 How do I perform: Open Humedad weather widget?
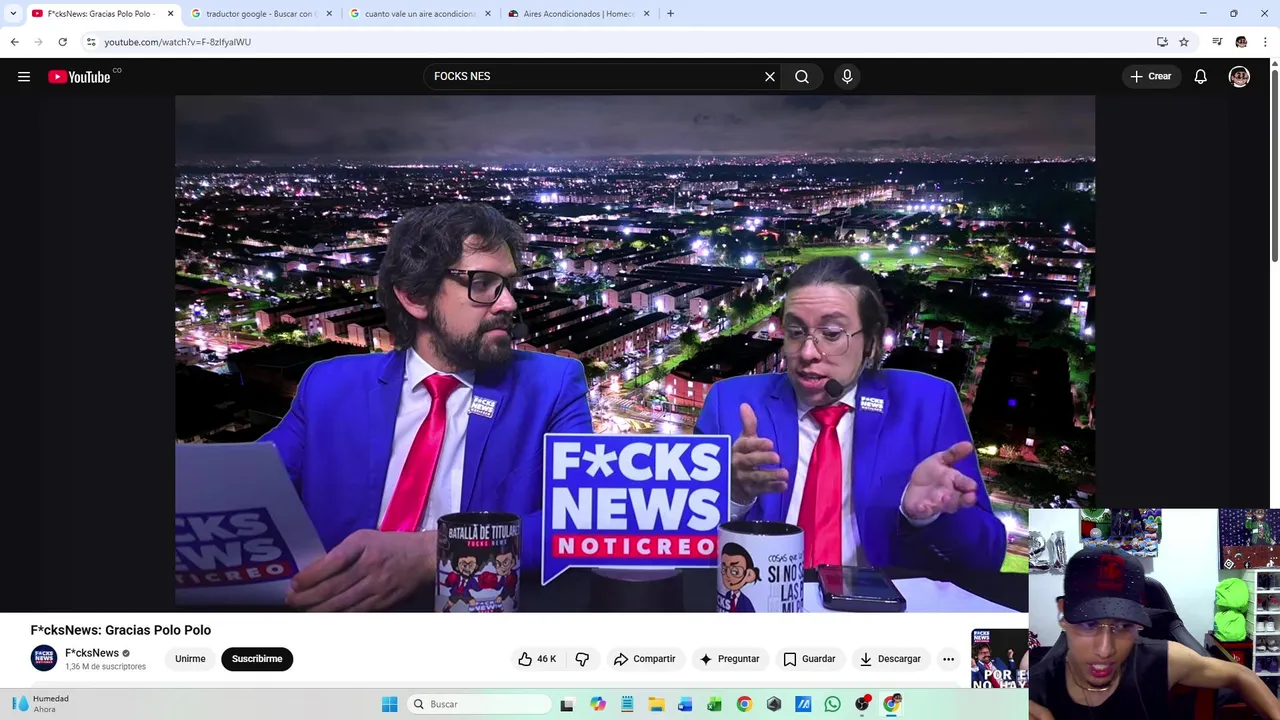pyautogui.click(x=42, y=704)
